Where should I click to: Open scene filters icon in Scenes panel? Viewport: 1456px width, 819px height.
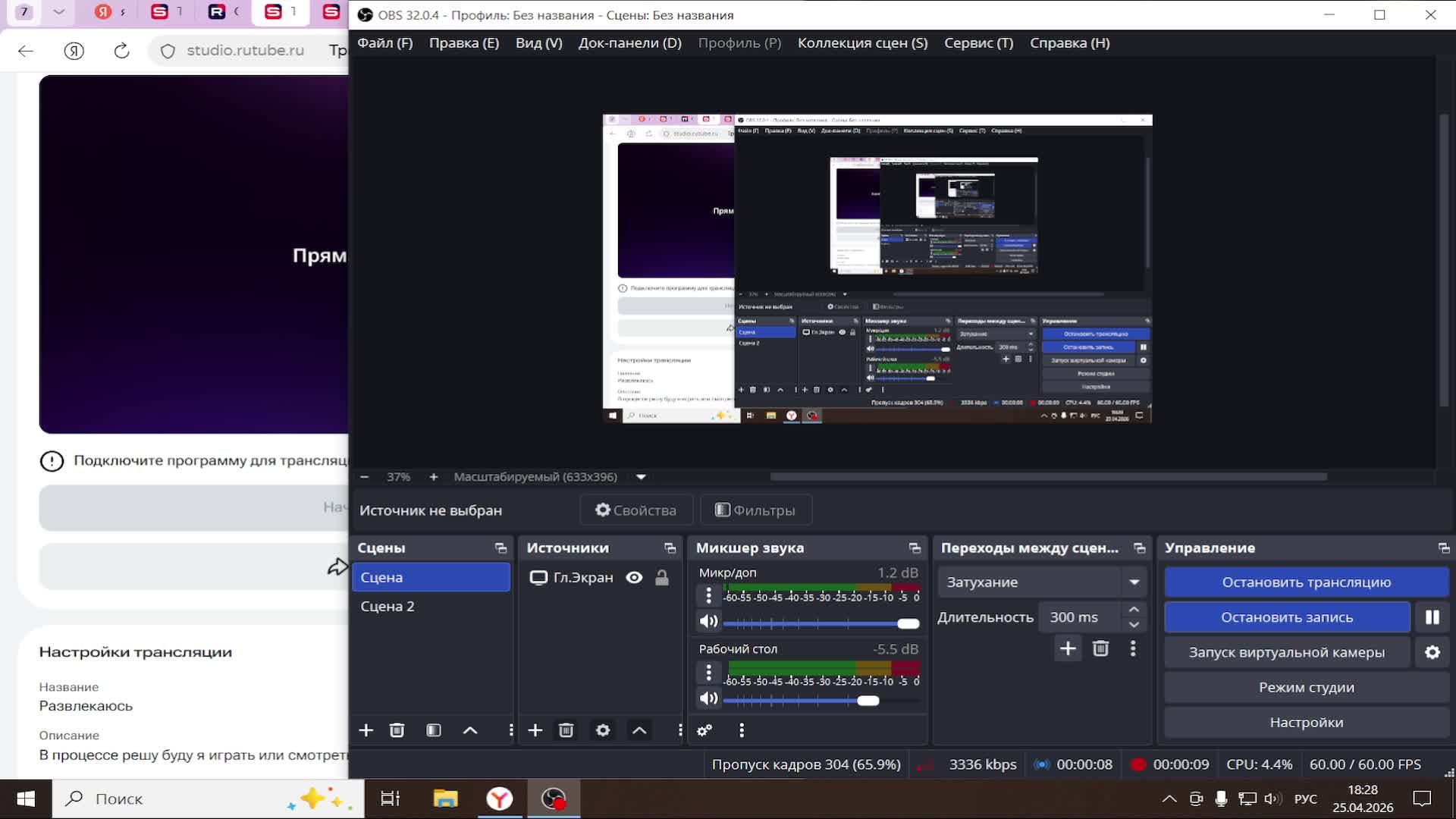(x=433, y=730)
